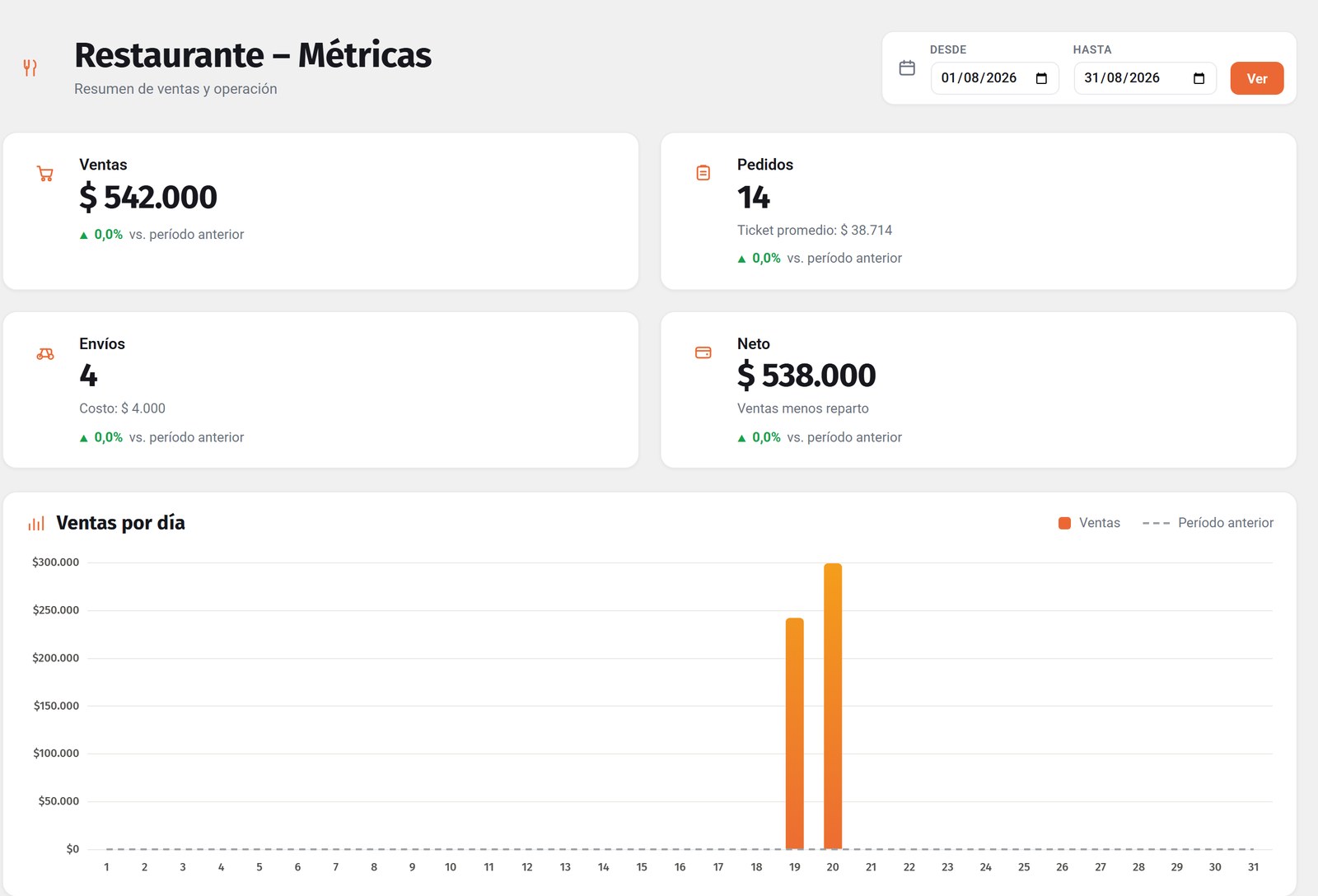The width and height of the screenshot is (1318, 896).
Task: Focus the DESDE date field 01/08/2026
Action: pos(994,78)
